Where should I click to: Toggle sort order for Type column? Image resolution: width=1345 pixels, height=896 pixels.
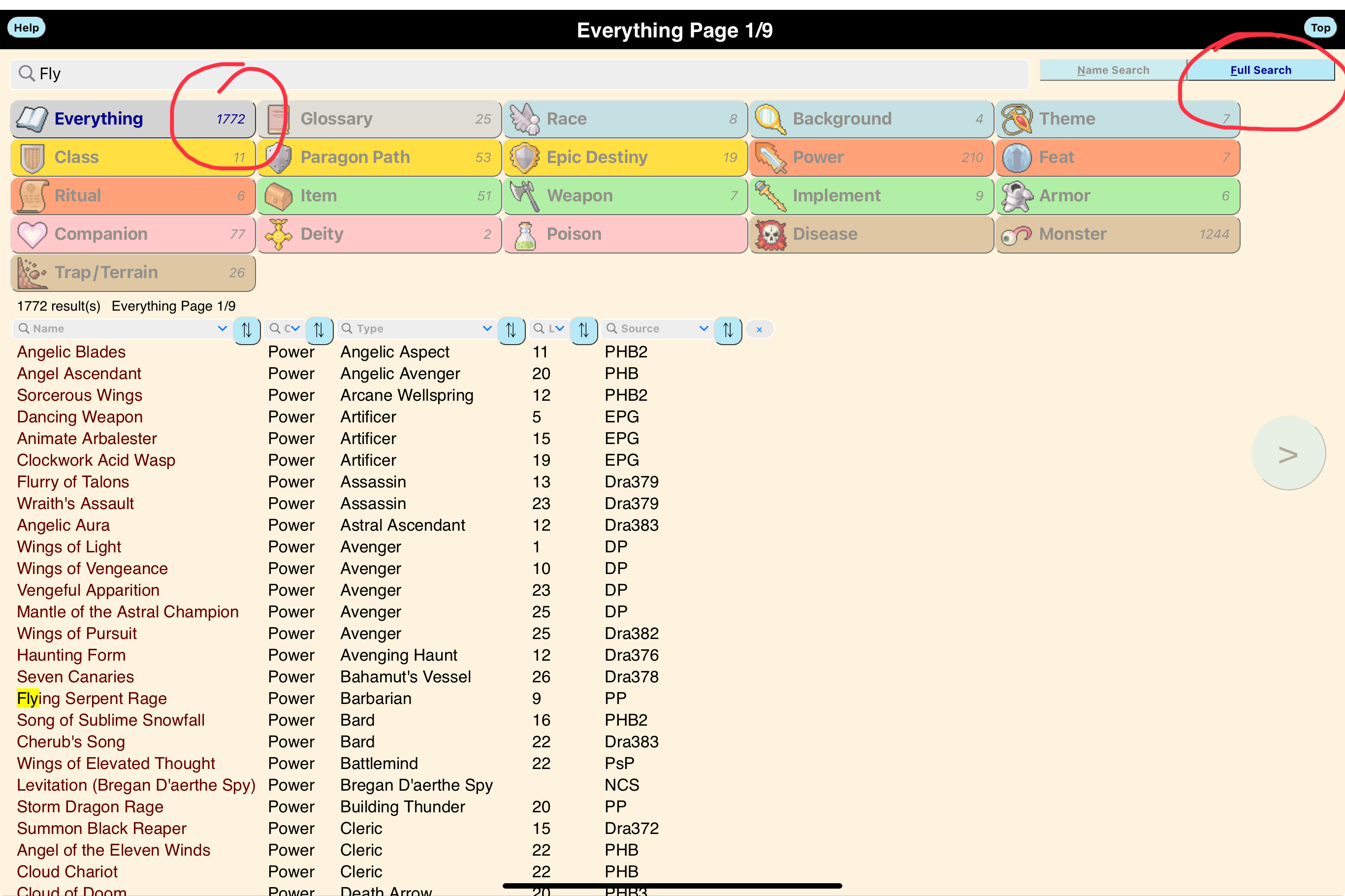511,330
